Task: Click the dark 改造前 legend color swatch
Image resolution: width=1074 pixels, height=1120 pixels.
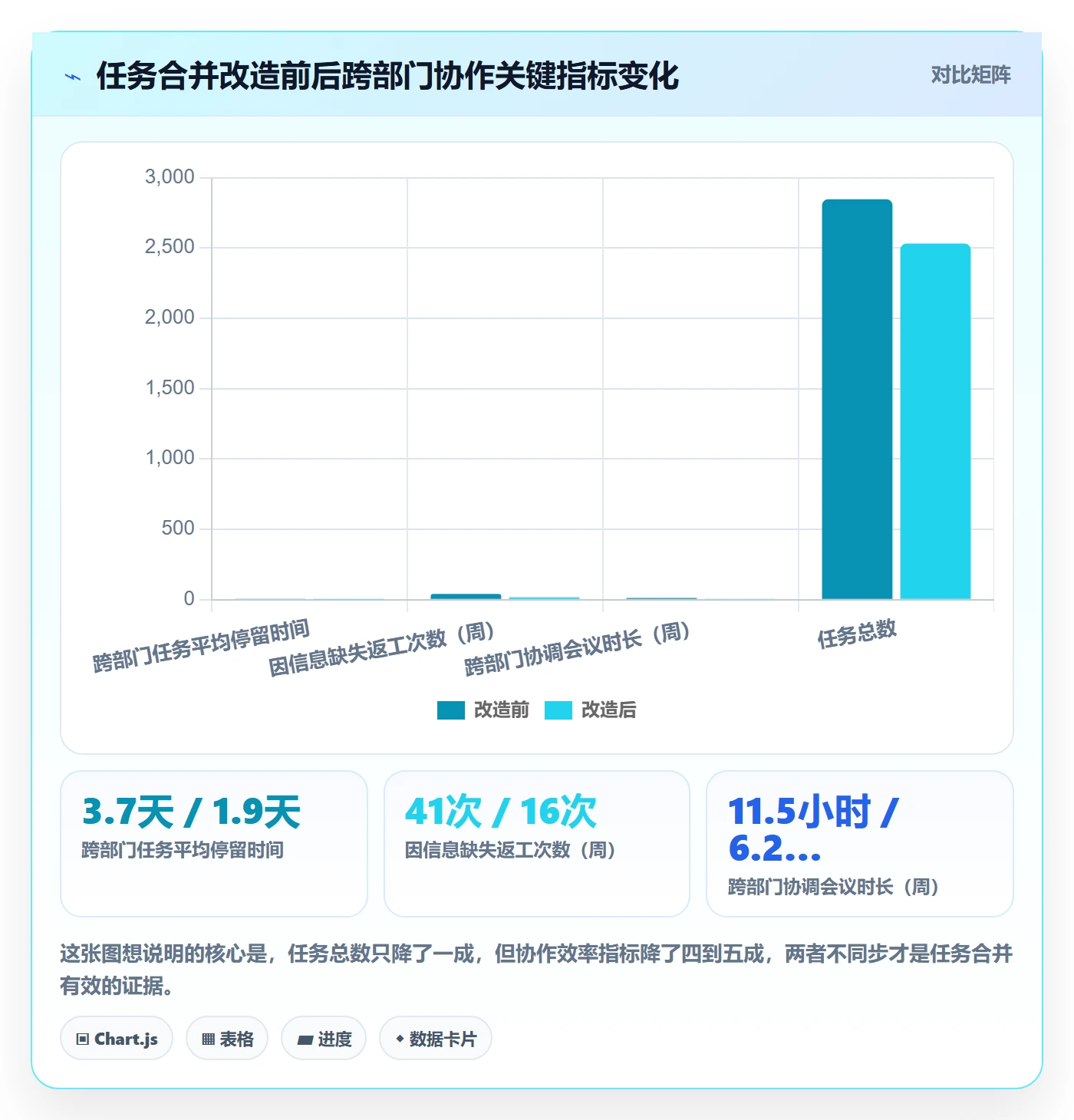Action: tap(451, 710)
